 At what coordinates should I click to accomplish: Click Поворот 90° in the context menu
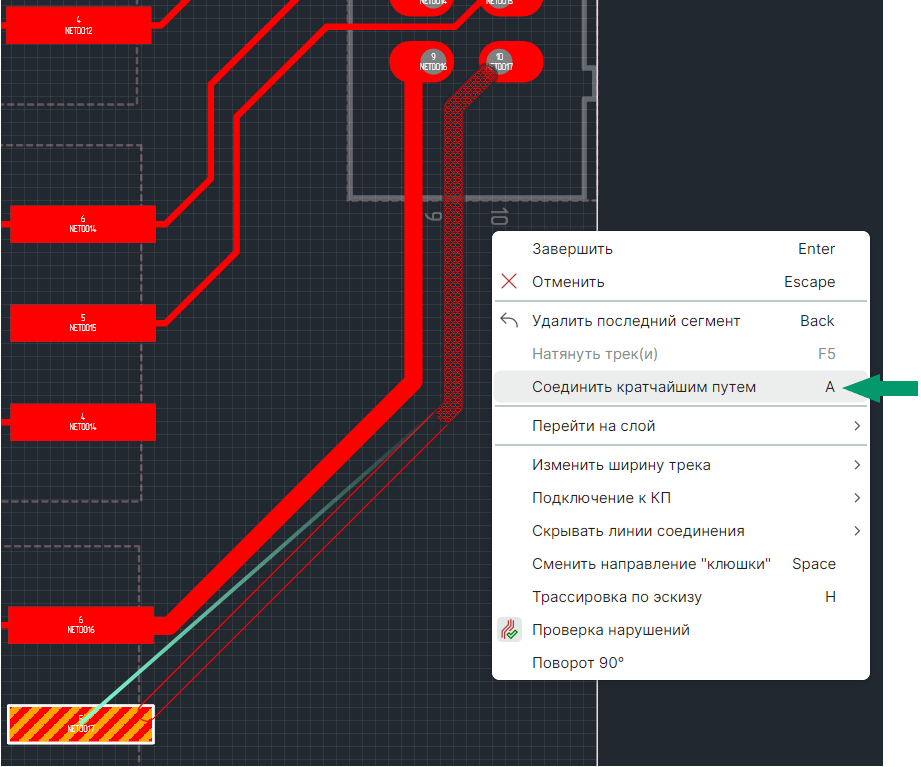point(578,663)
